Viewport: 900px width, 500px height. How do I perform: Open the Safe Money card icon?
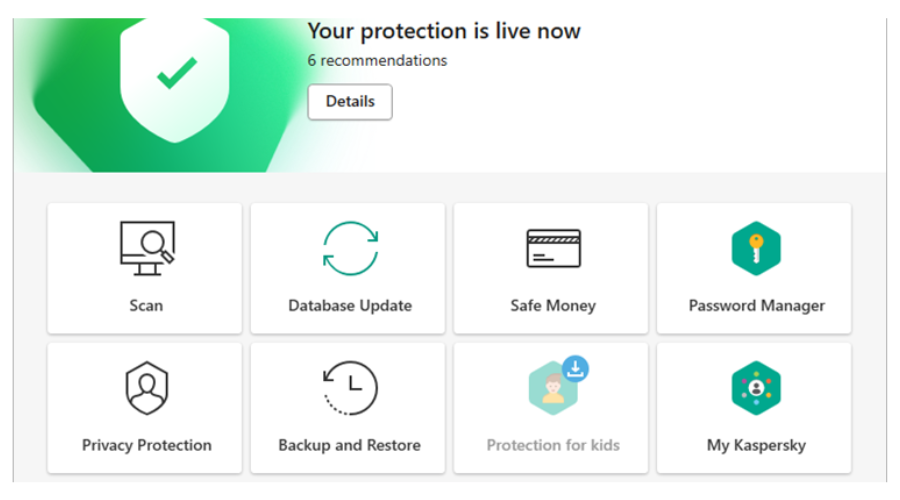pyautogui.click(x=553, y=248)
